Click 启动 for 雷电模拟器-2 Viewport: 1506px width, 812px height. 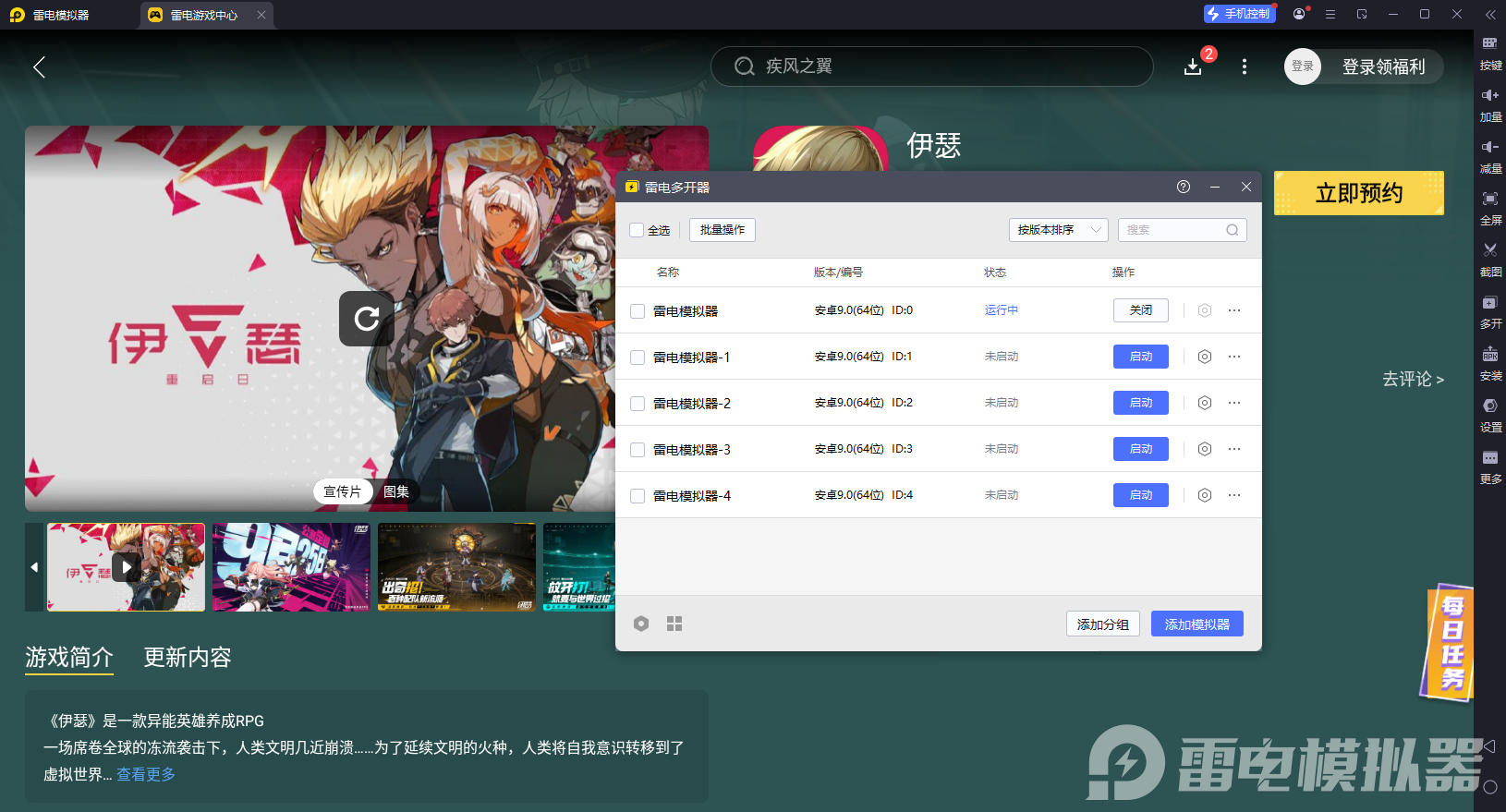click(x=1141, y=403)
